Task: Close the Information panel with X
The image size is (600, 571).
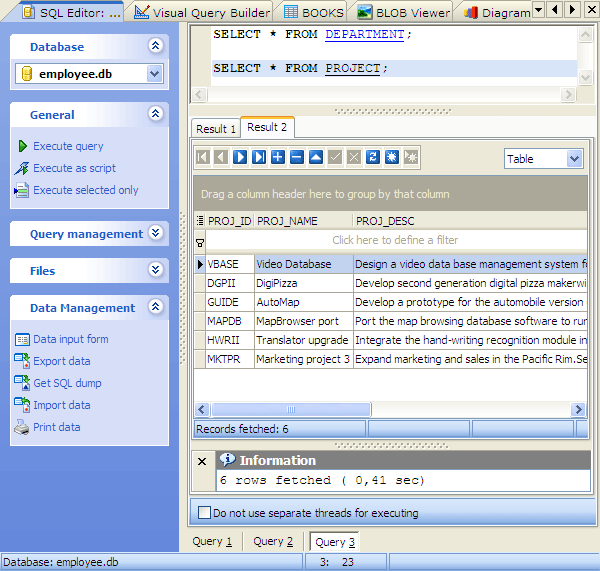Action: [x=202, y=462]
